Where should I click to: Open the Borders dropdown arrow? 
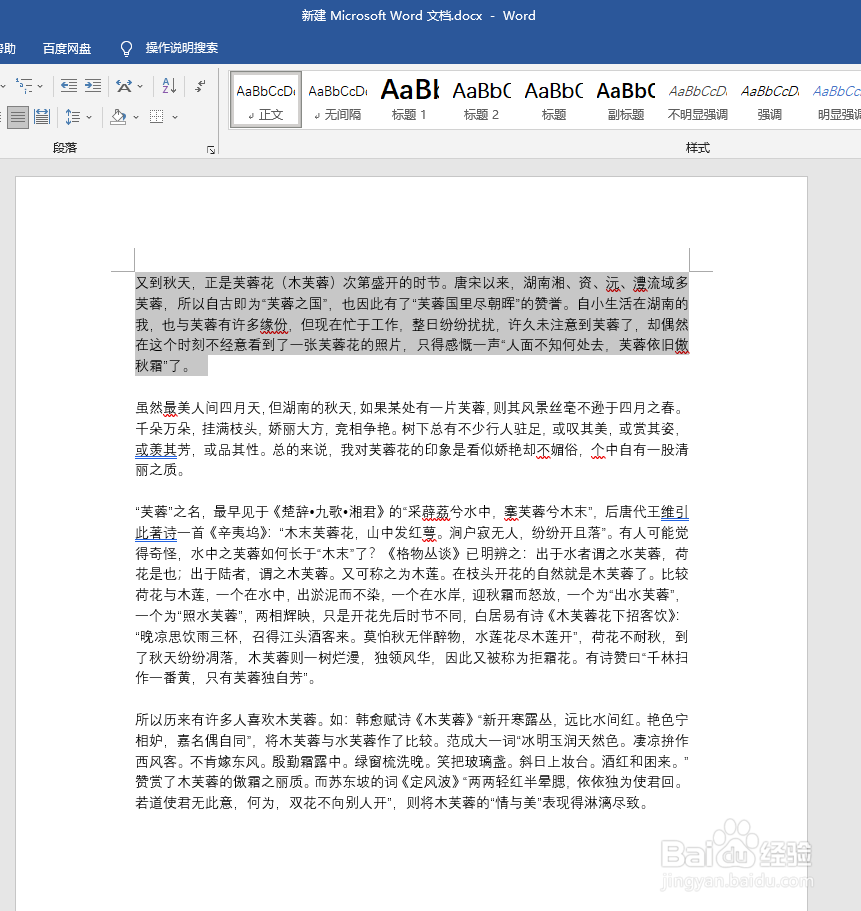[175, 117]
